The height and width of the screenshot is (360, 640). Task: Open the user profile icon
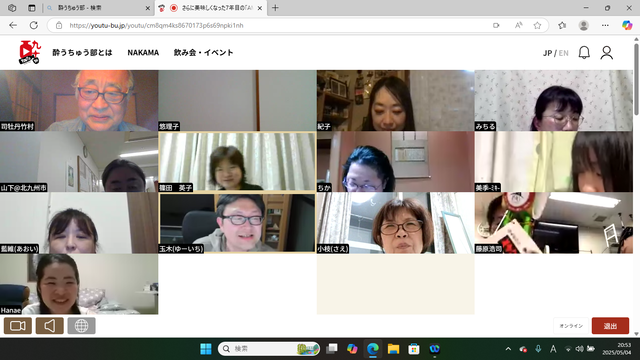[x=607, y=53]
